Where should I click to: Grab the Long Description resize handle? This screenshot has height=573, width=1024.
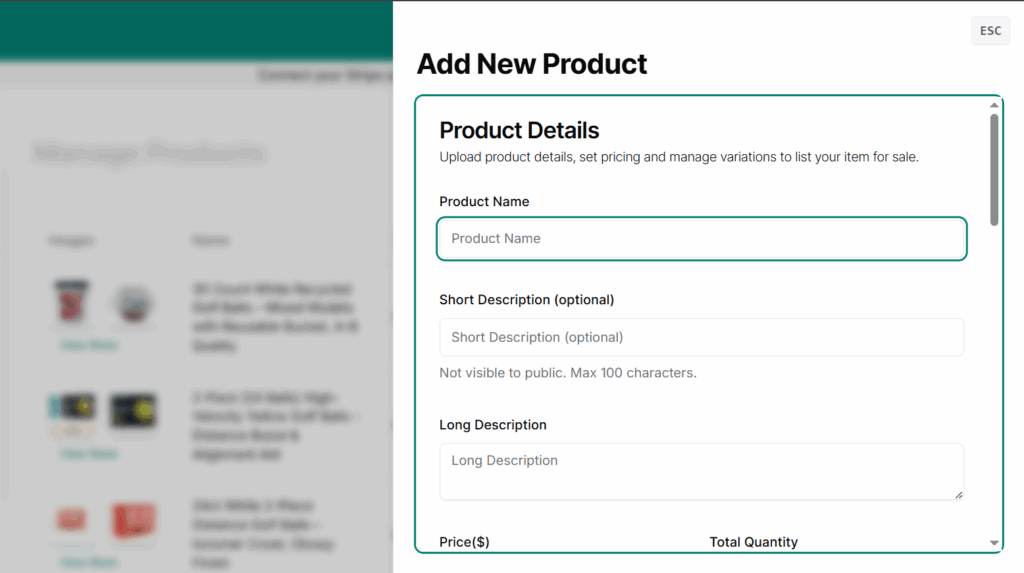coord(958,494)
